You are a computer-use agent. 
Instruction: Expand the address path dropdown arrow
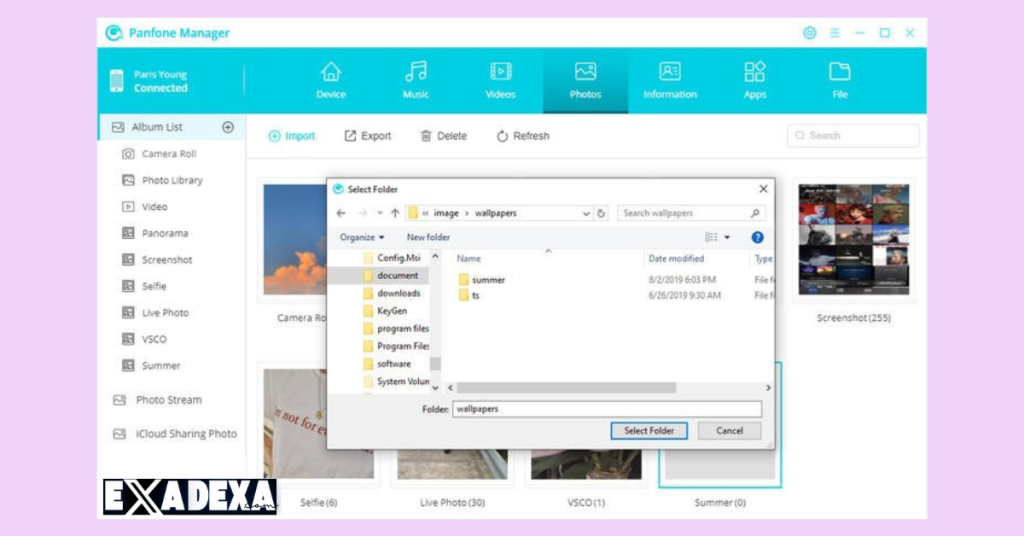point(586,213)
